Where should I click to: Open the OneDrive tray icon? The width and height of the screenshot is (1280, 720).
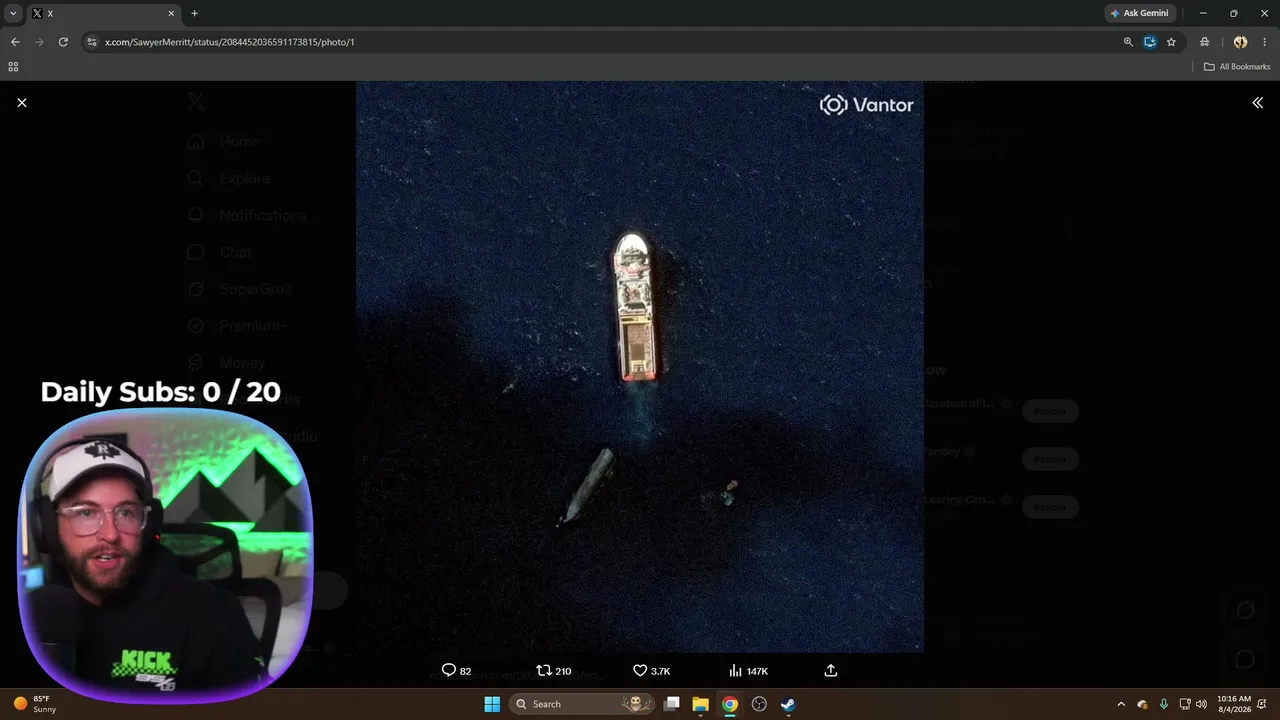[1142, 704]
